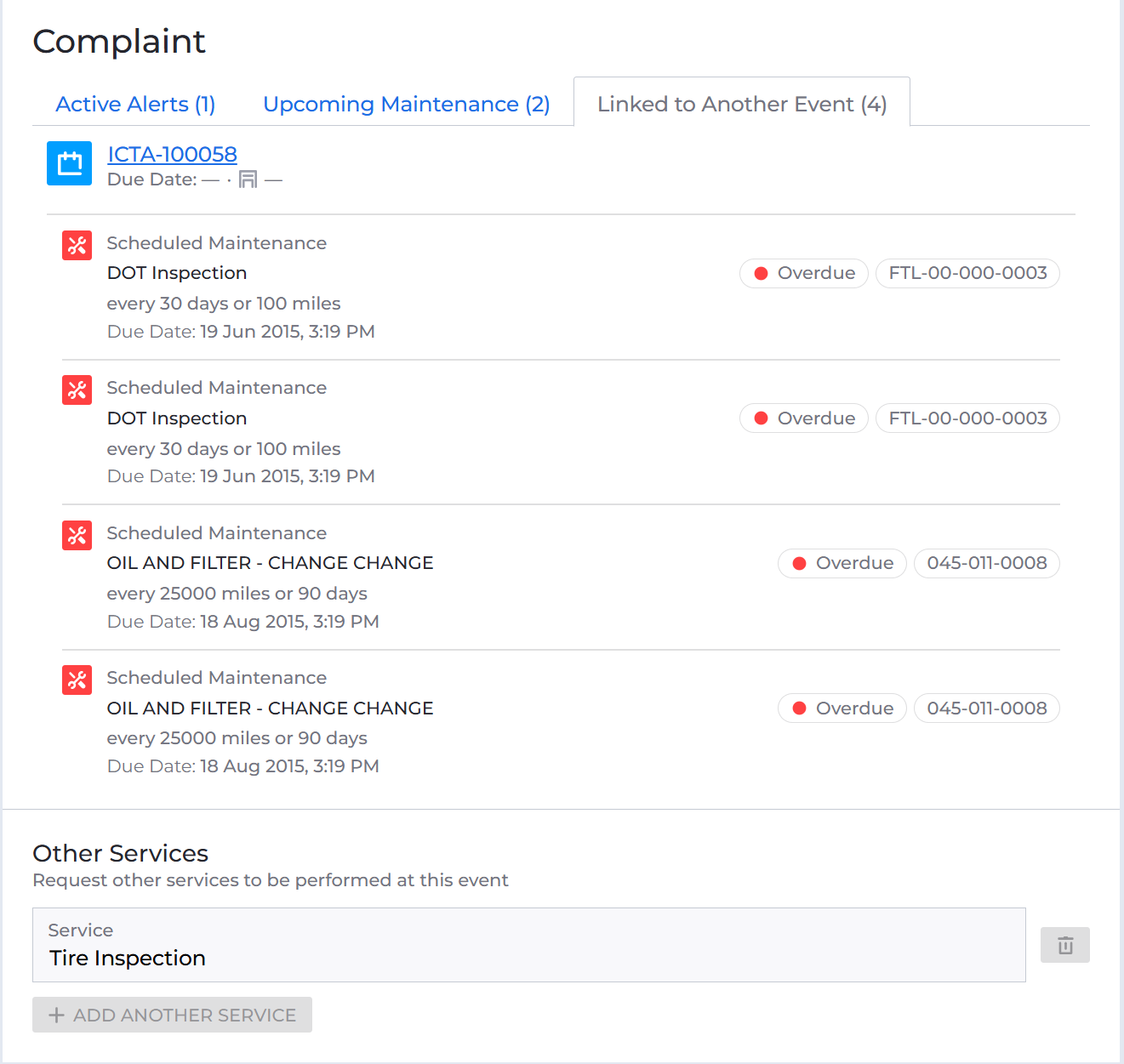
Task: Open the ICTA-100058 event link
Action: pos(171,154)
